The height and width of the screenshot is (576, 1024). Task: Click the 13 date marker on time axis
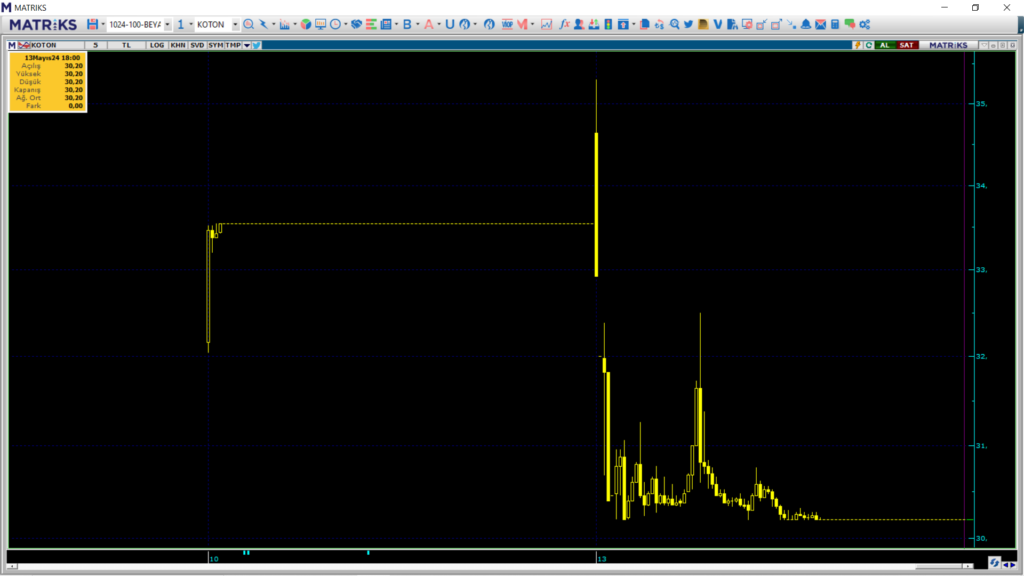click(x=601, y=559)
